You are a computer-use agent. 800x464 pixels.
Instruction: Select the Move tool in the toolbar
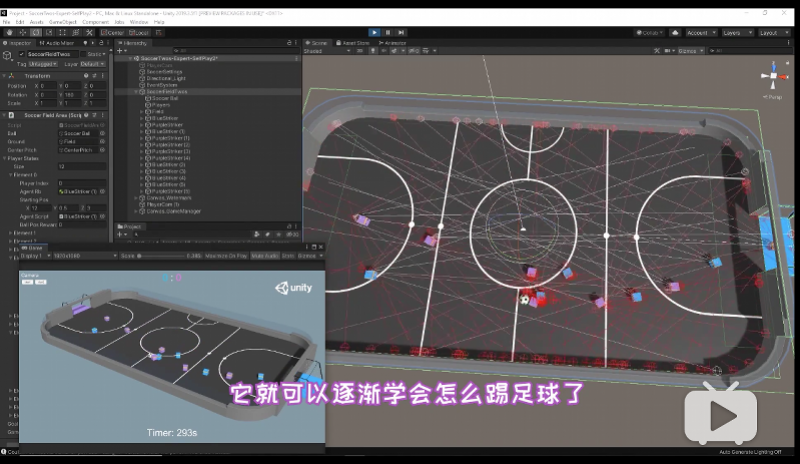[x=21, y=32]
